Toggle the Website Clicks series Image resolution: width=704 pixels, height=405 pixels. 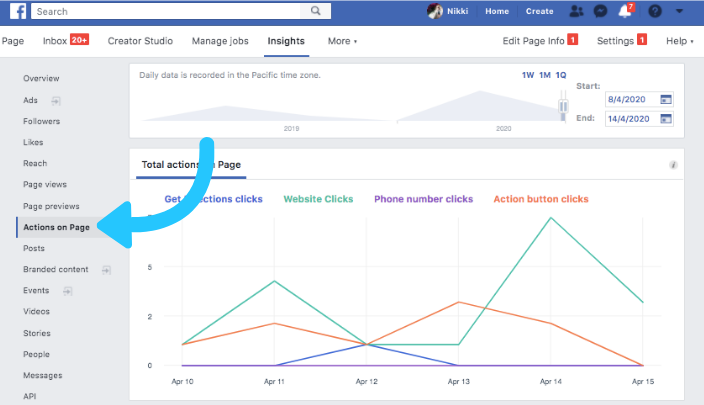318,199
